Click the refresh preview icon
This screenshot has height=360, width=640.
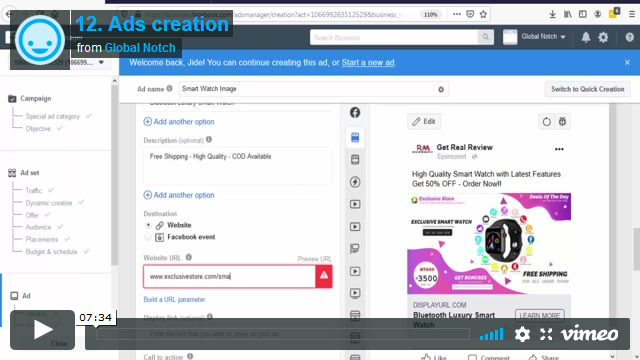pyautogui.click(x=547, y=122)
